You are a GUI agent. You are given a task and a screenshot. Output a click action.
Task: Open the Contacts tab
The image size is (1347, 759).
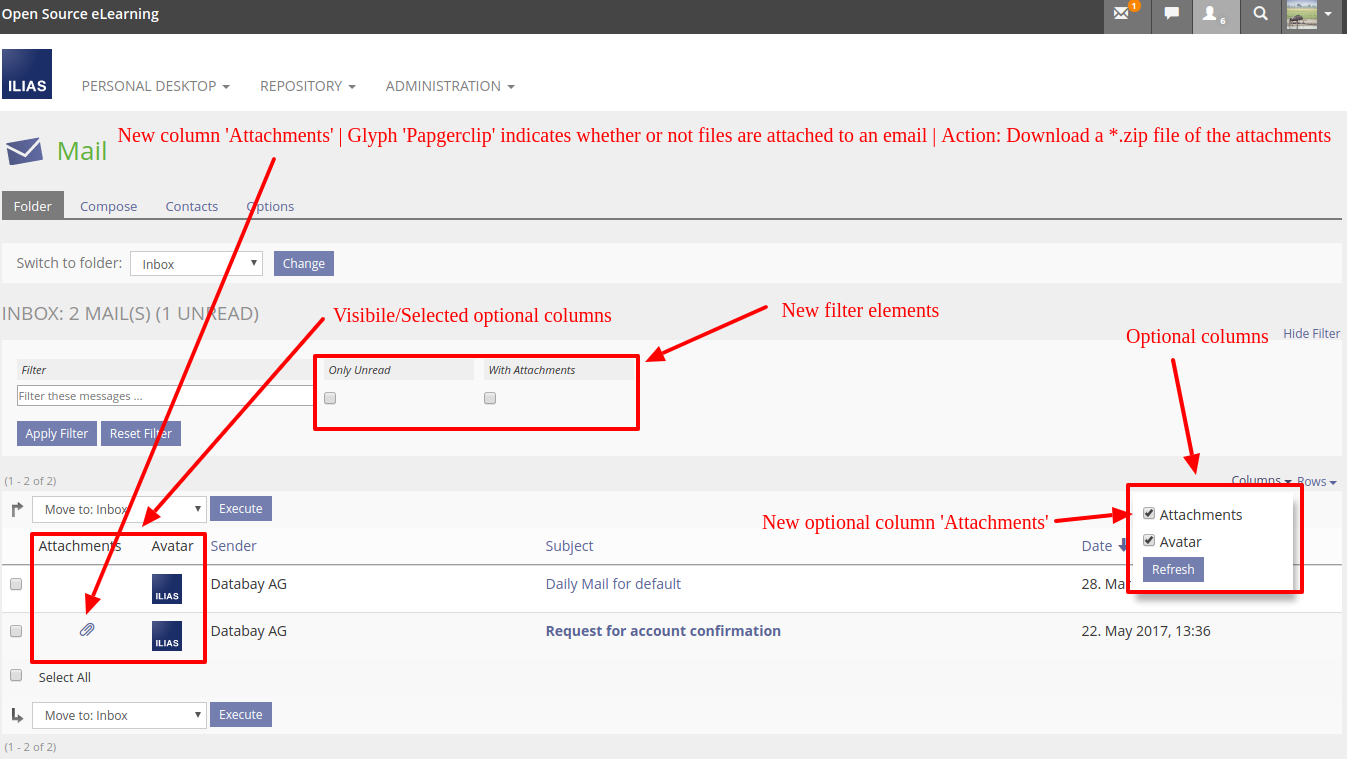(191, 206)
